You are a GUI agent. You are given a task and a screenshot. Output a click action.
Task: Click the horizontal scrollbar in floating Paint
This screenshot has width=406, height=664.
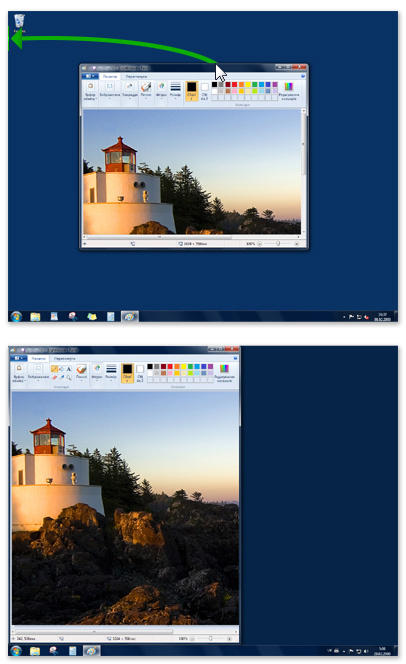[159, 238]
